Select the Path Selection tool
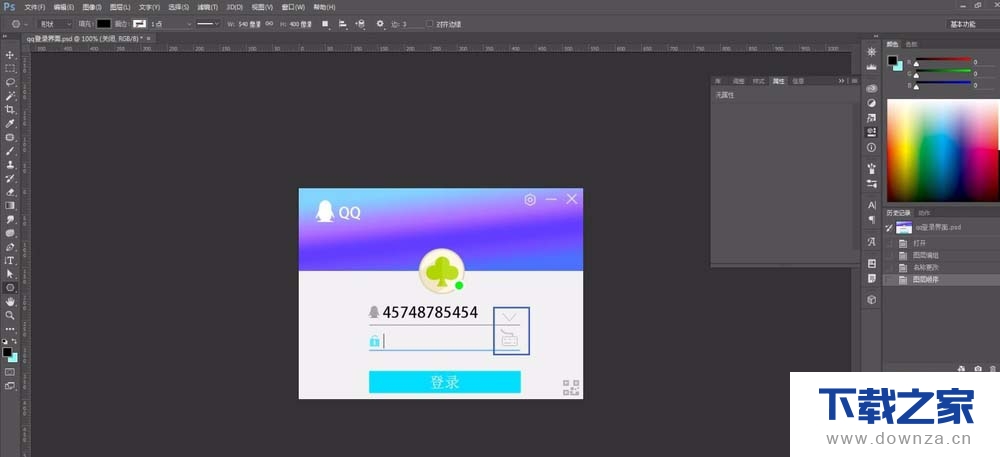The image size is (1000, 457). 10,274
